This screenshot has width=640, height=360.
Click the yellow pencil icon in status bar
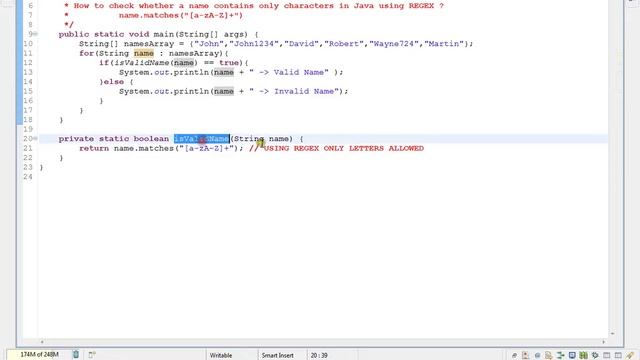(630, 355)
